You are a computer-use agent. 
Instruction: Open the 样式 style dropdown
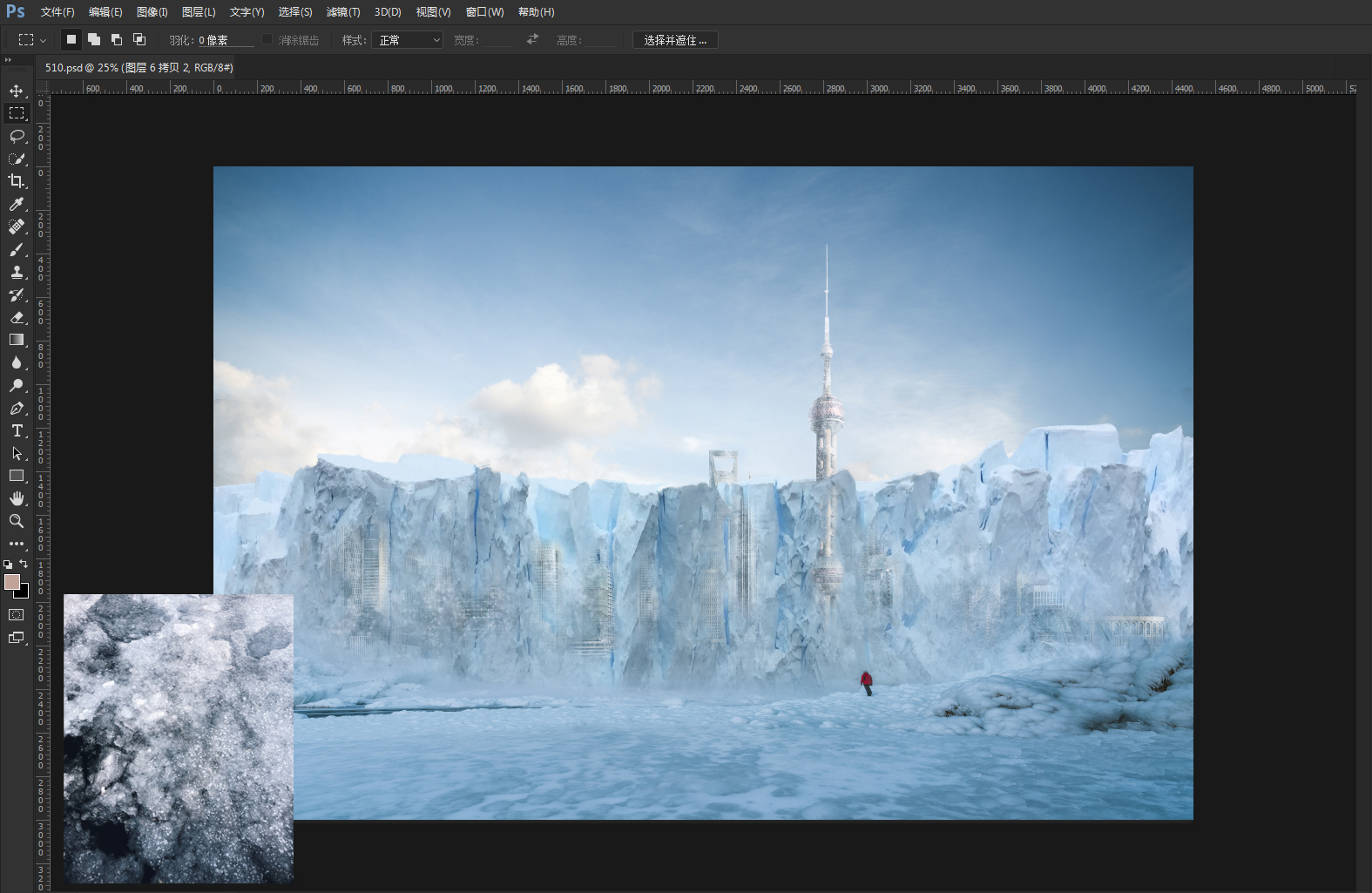407,40
